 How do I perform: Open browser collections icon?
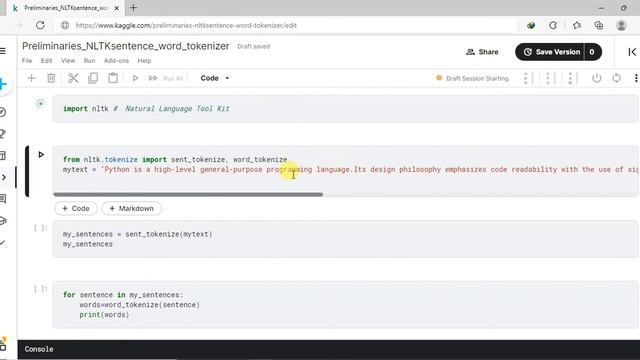(x=599, y=25)
